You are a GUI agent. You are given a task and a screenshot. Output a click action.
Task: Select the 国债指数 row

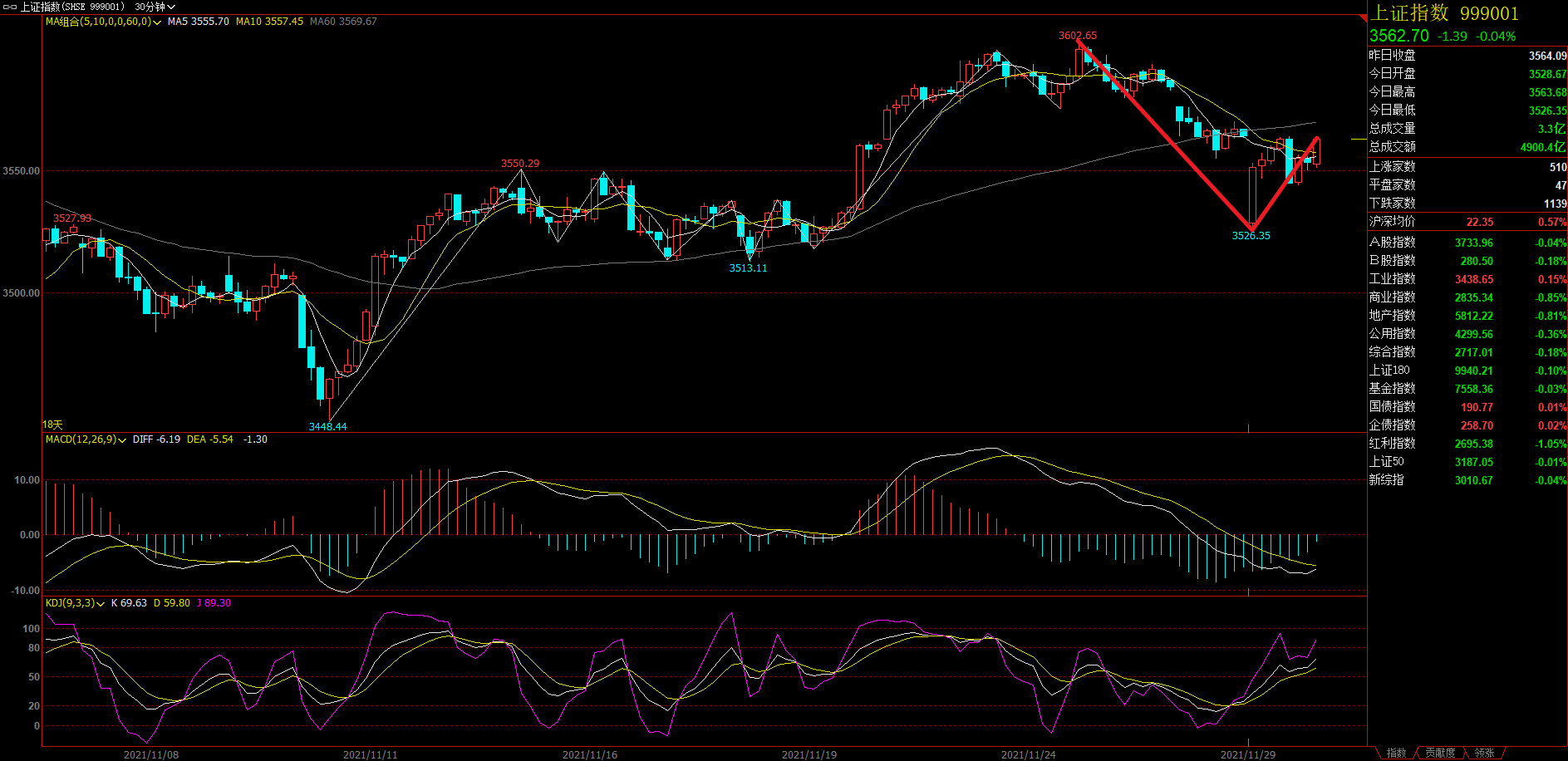pyautogui.click(x=1393, y=407)
